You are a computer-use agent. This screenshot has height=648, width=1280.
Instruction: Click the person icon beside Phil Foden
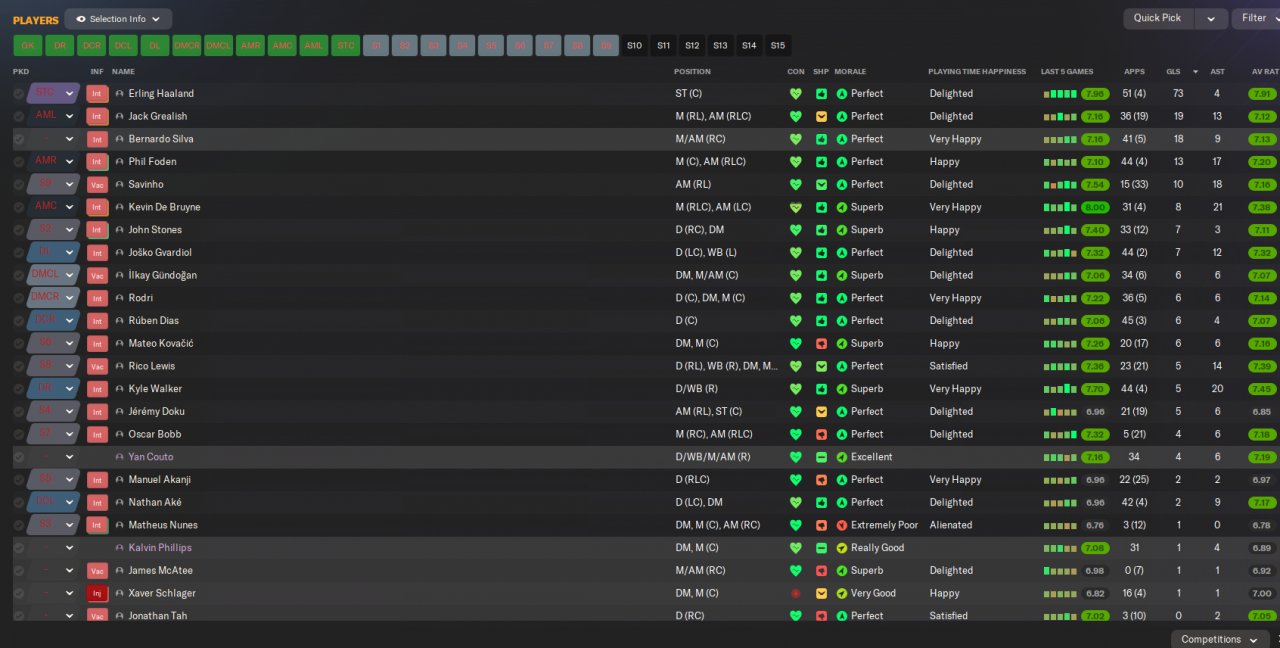[120, 162]
